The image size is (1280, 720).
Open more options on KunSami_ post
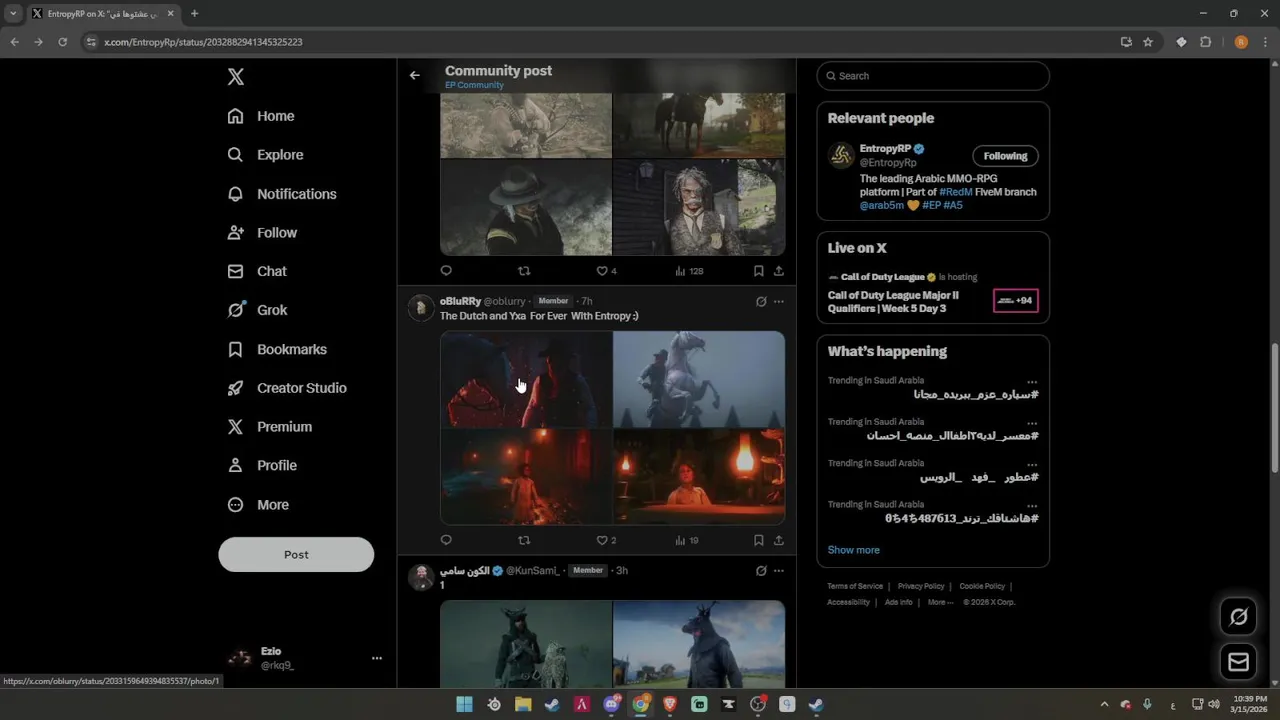point(779,570)
